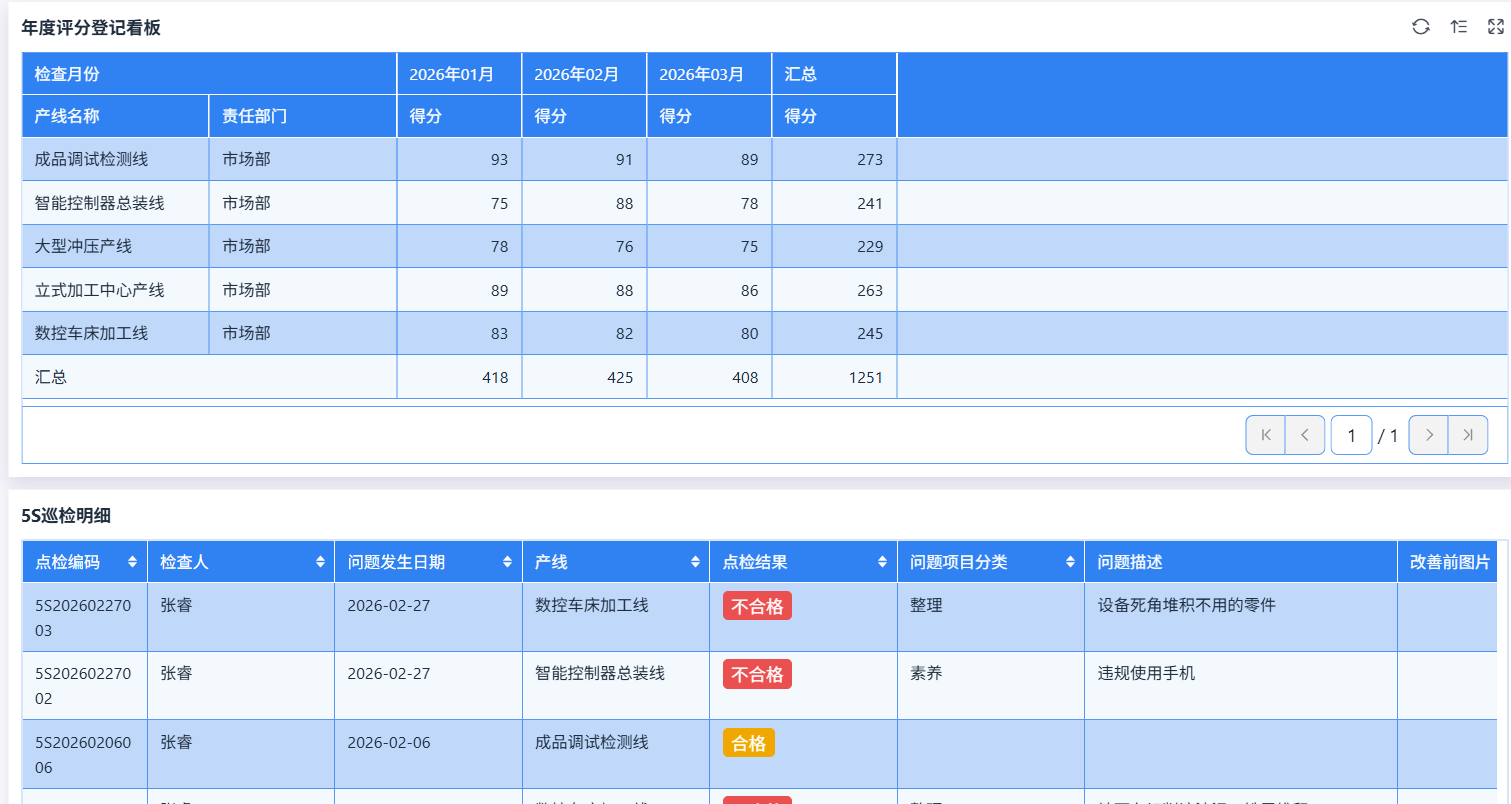Sort by 问题发生日期 column

click(x=508, y=562)
